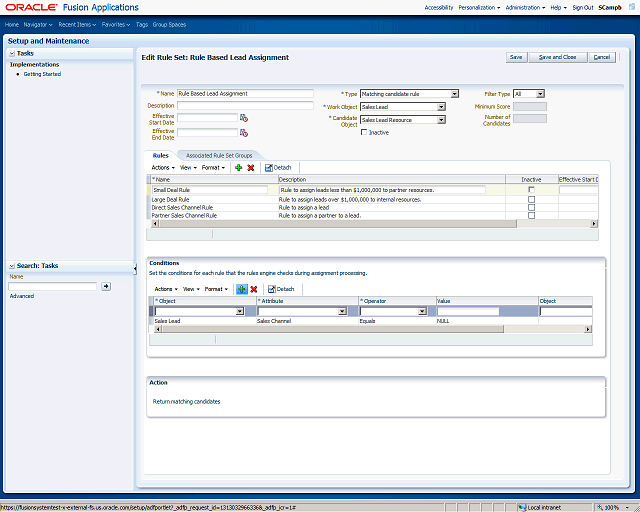Click the condition Value input field
The image size is (640, 512).
[x=468, y=312]
